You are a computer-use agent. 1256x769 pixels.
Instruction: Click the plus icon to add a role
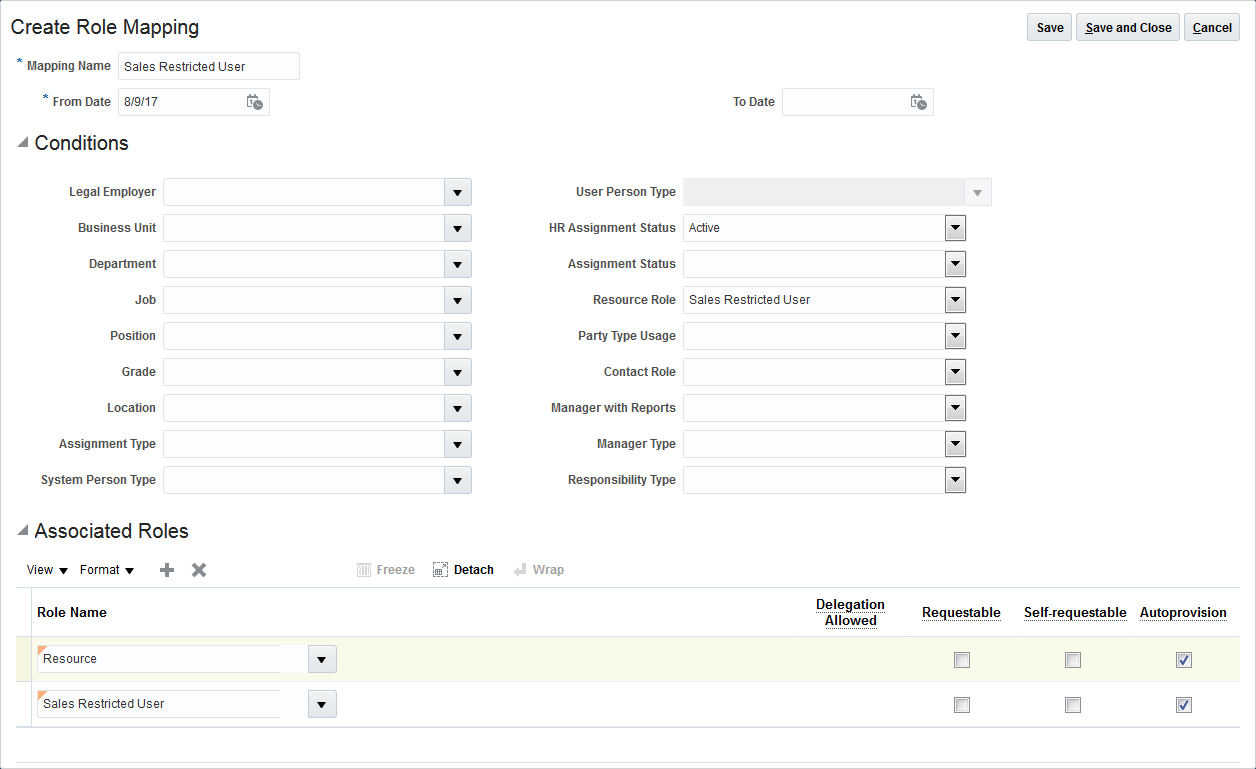point(167,570)
